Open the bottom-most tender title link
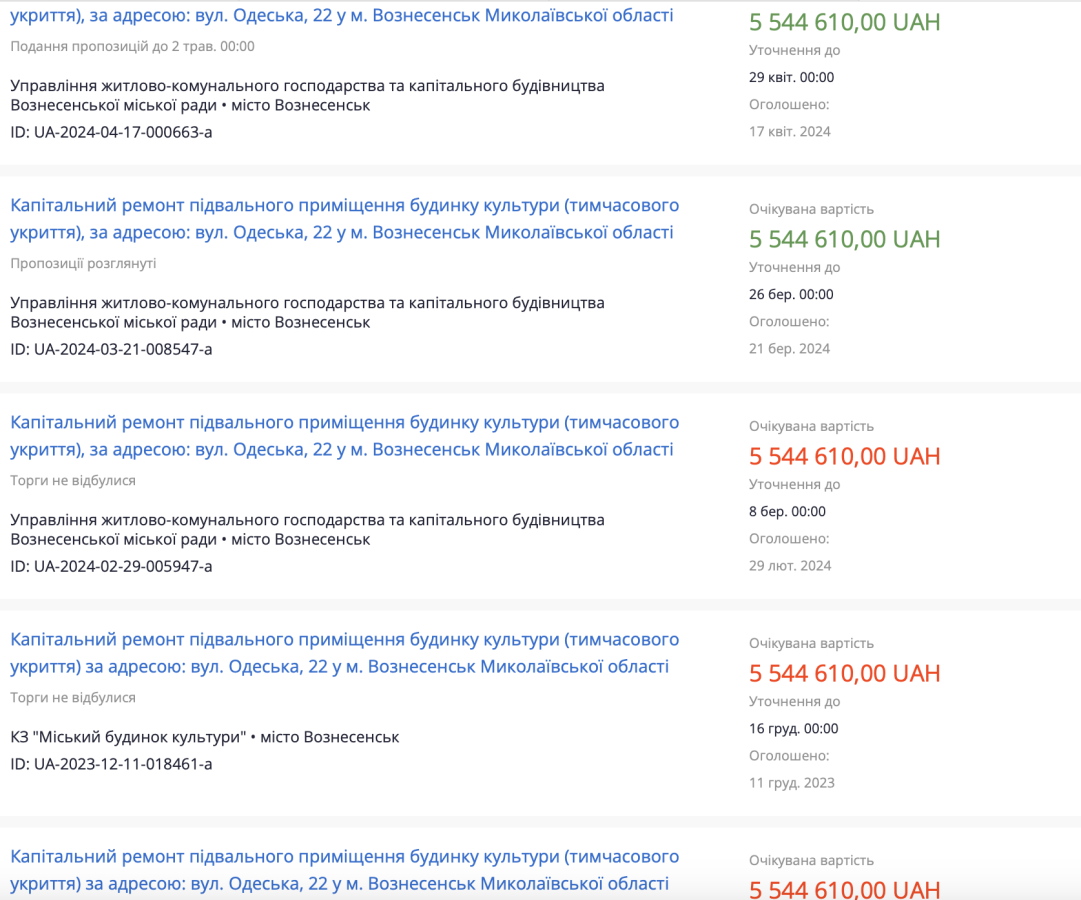The width and height of the screenshot is (1081, 900). coord(344,870)
